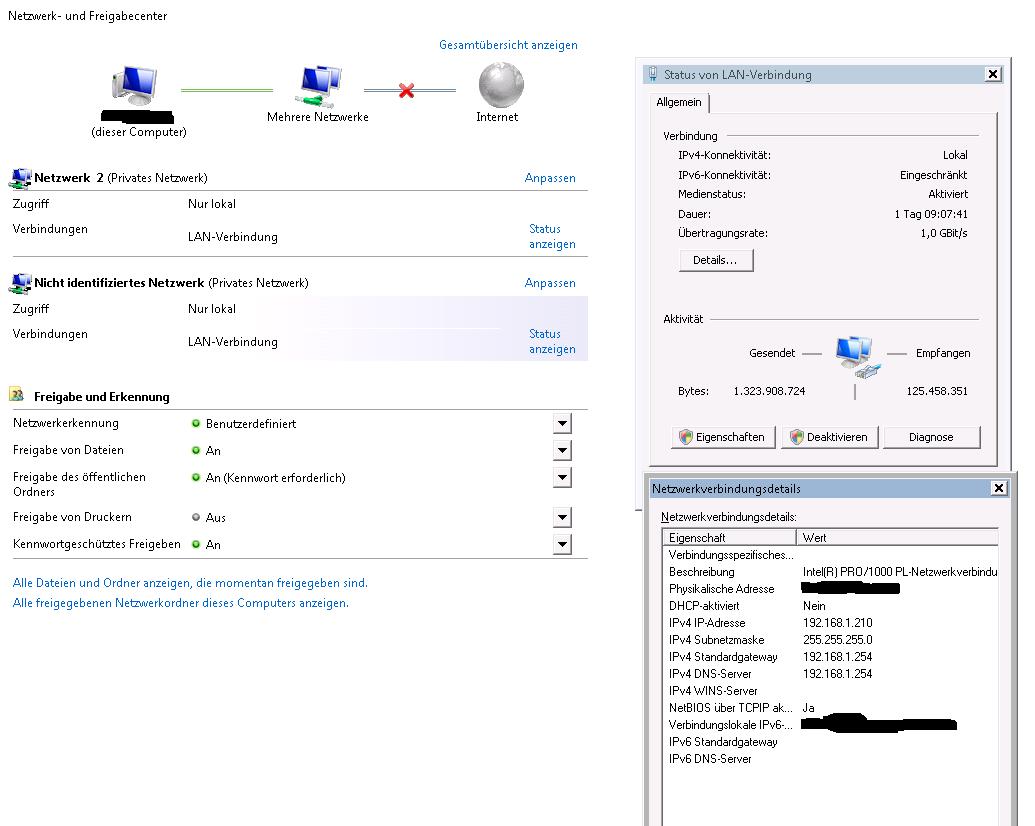
Task: Click the Deaktivieren button
Action: [x=830, y=437]
